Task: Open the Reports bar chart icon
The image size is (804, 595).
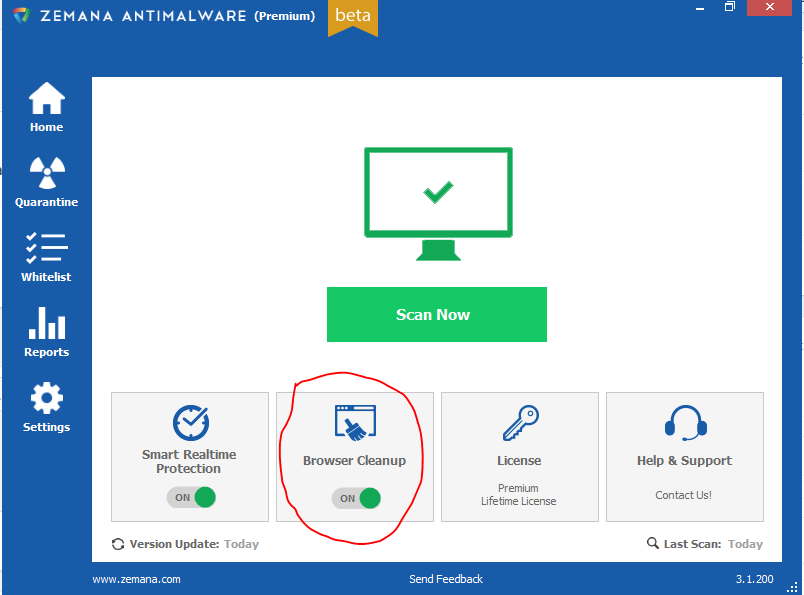Action: [x=47, y=323]
